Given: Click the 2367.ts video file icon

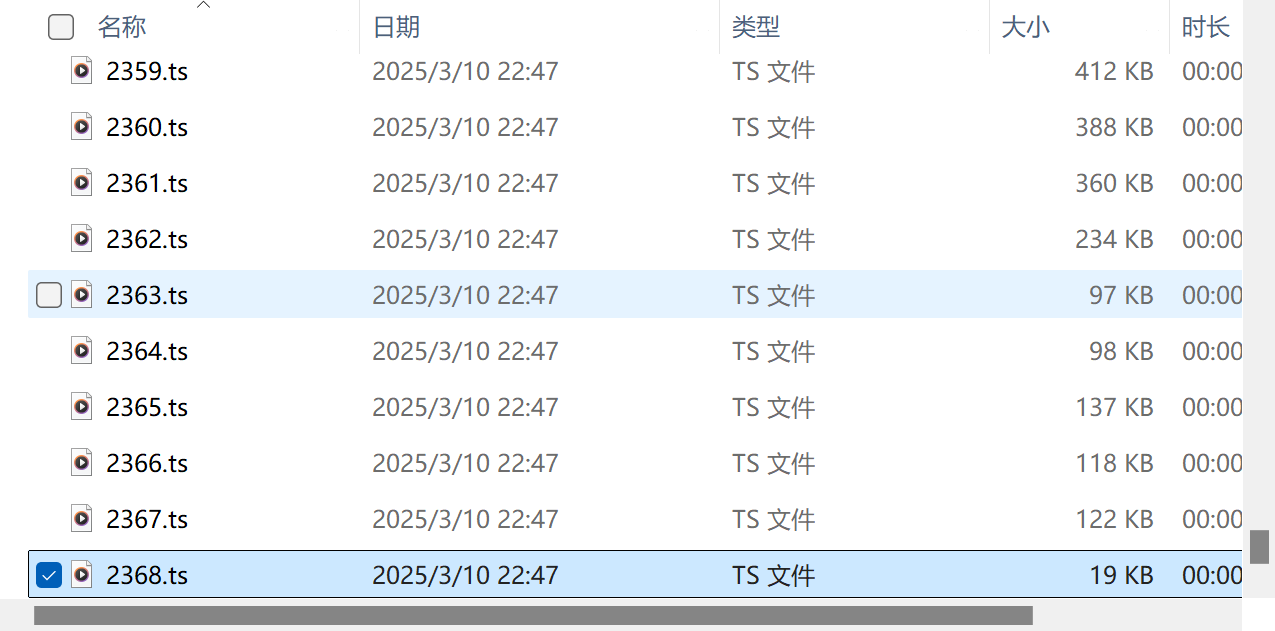Looking at the screenshot, I should pos(82,519).
